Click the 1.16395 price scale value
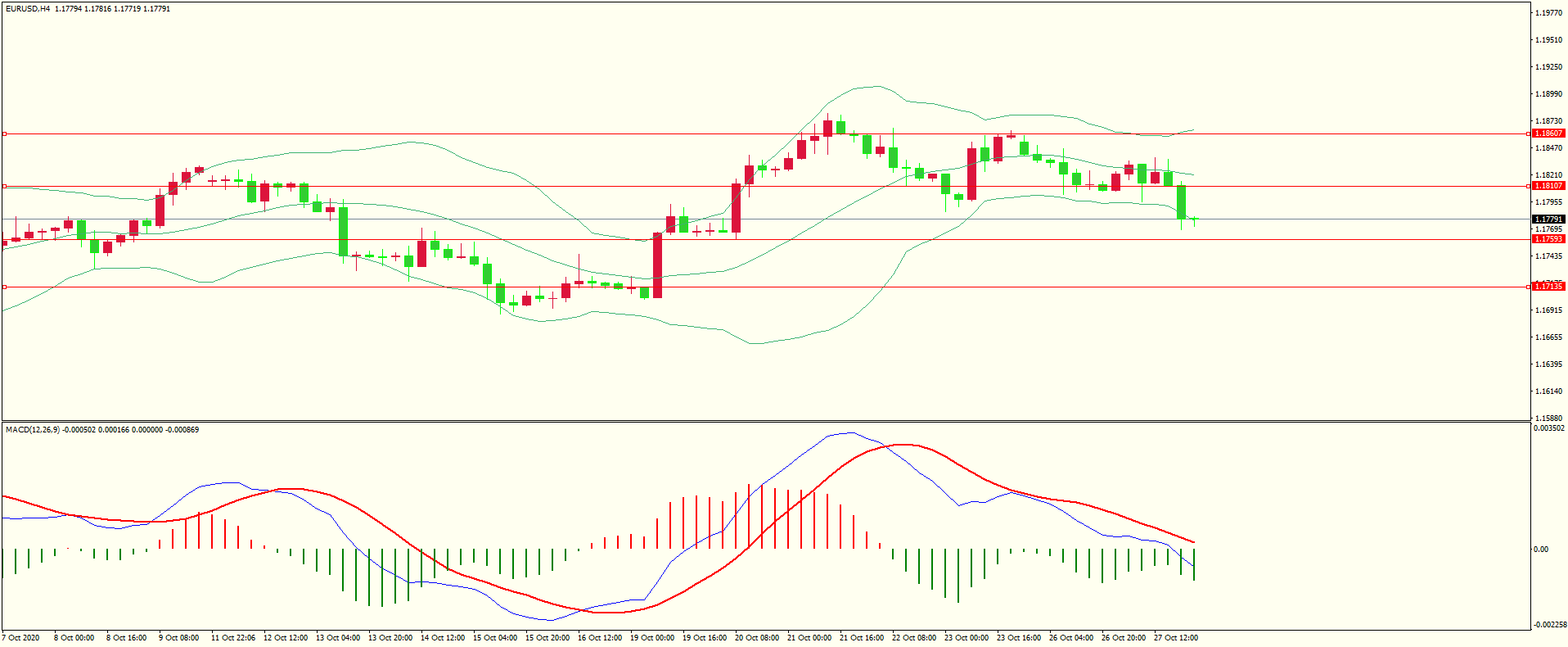1568x647 pixels. [x=1548, y=364]
